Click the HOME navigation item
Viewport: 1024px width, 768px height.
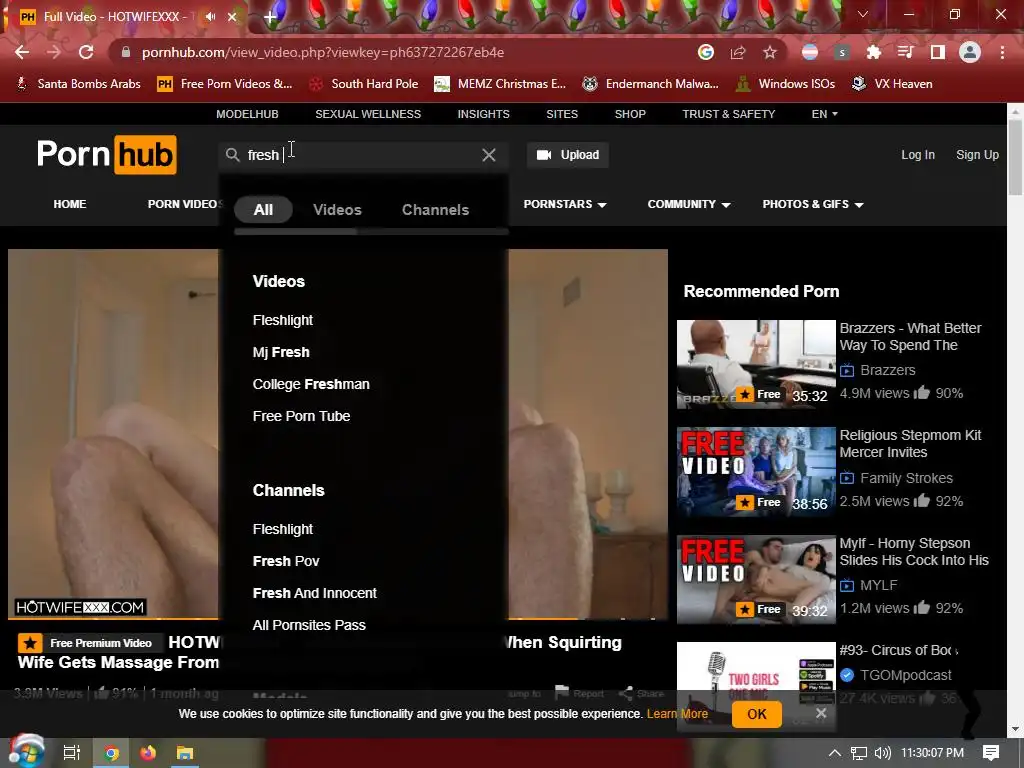(70, 204)
